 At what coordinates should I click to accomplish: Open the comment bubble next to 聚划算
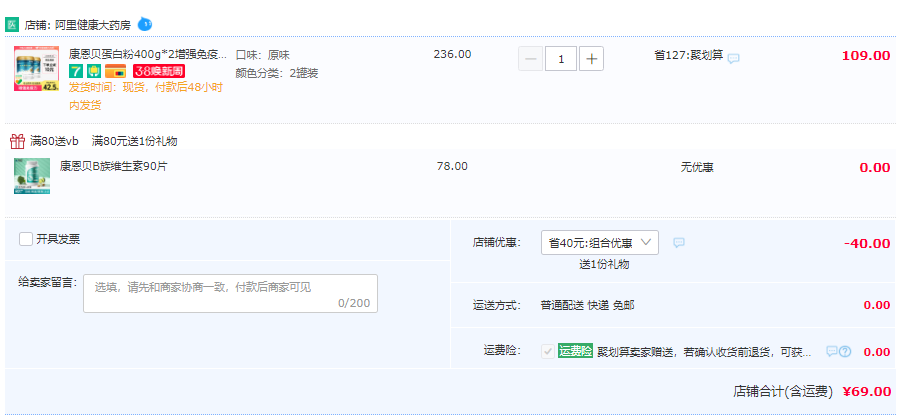734,58
